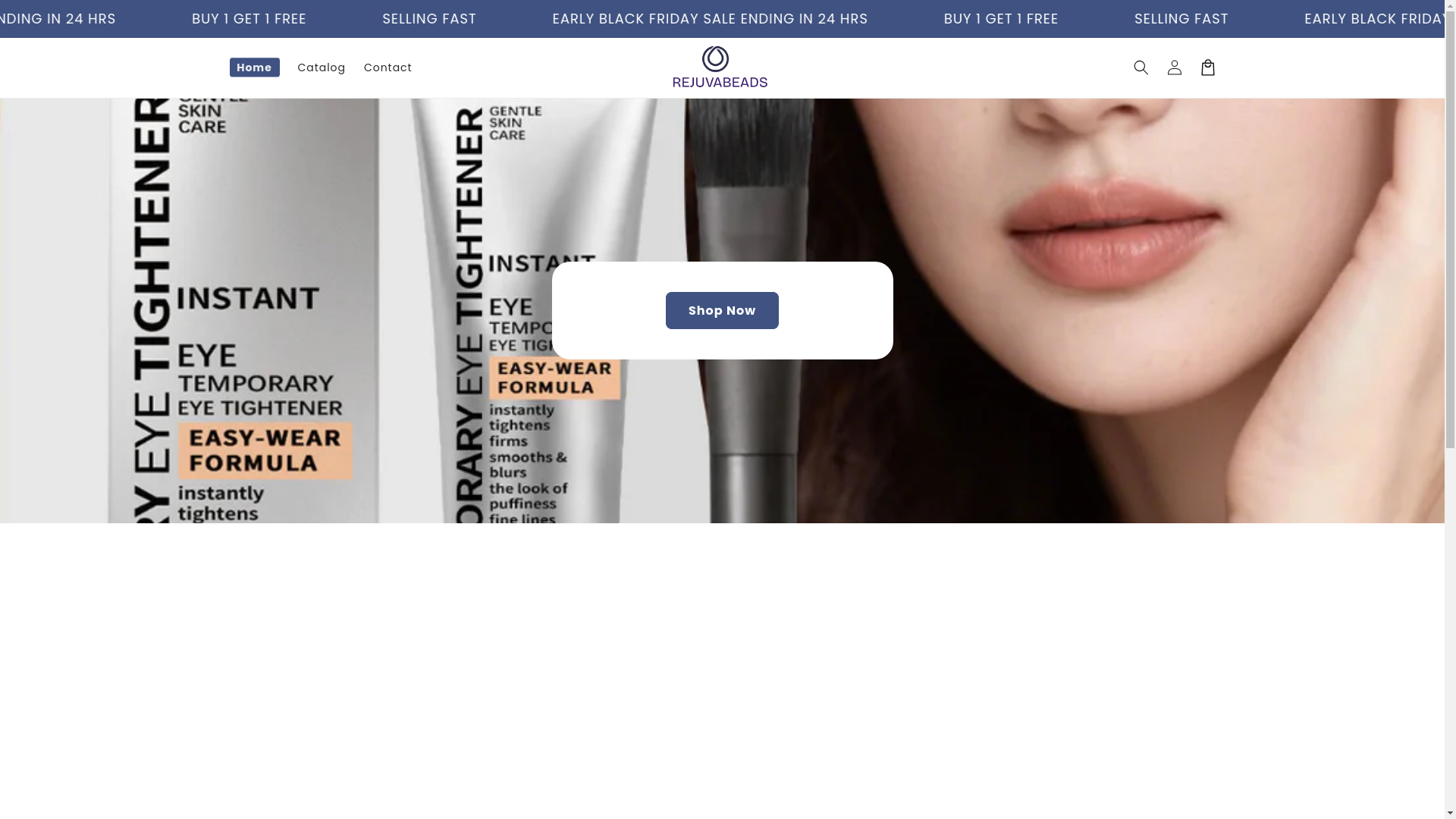Open the Catalog menu item

[322, 67]
